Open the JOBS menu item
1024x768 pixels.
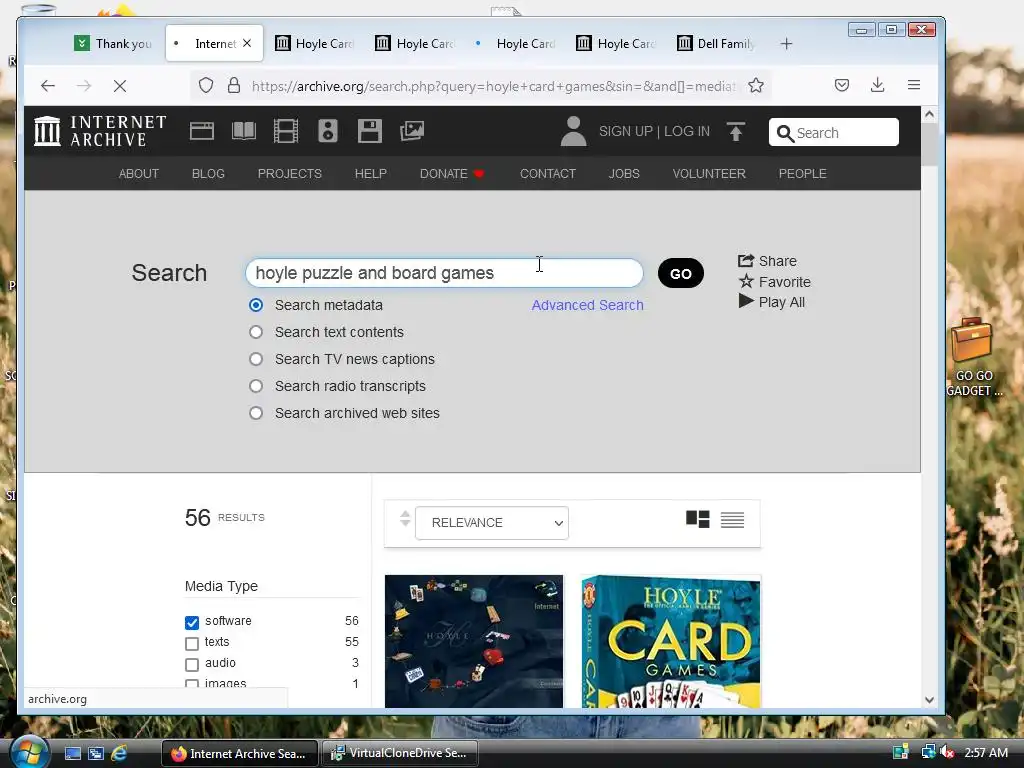click(624, 174)
